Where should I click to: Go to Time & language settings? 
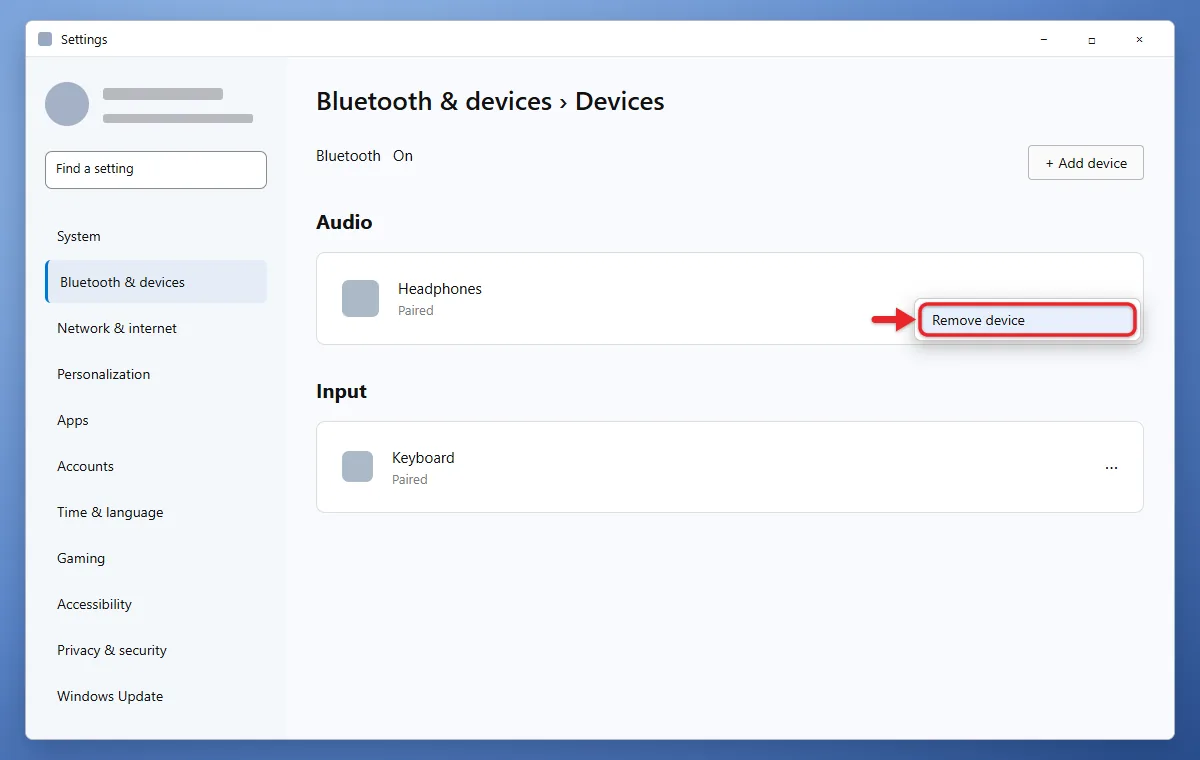coord(156,512)
